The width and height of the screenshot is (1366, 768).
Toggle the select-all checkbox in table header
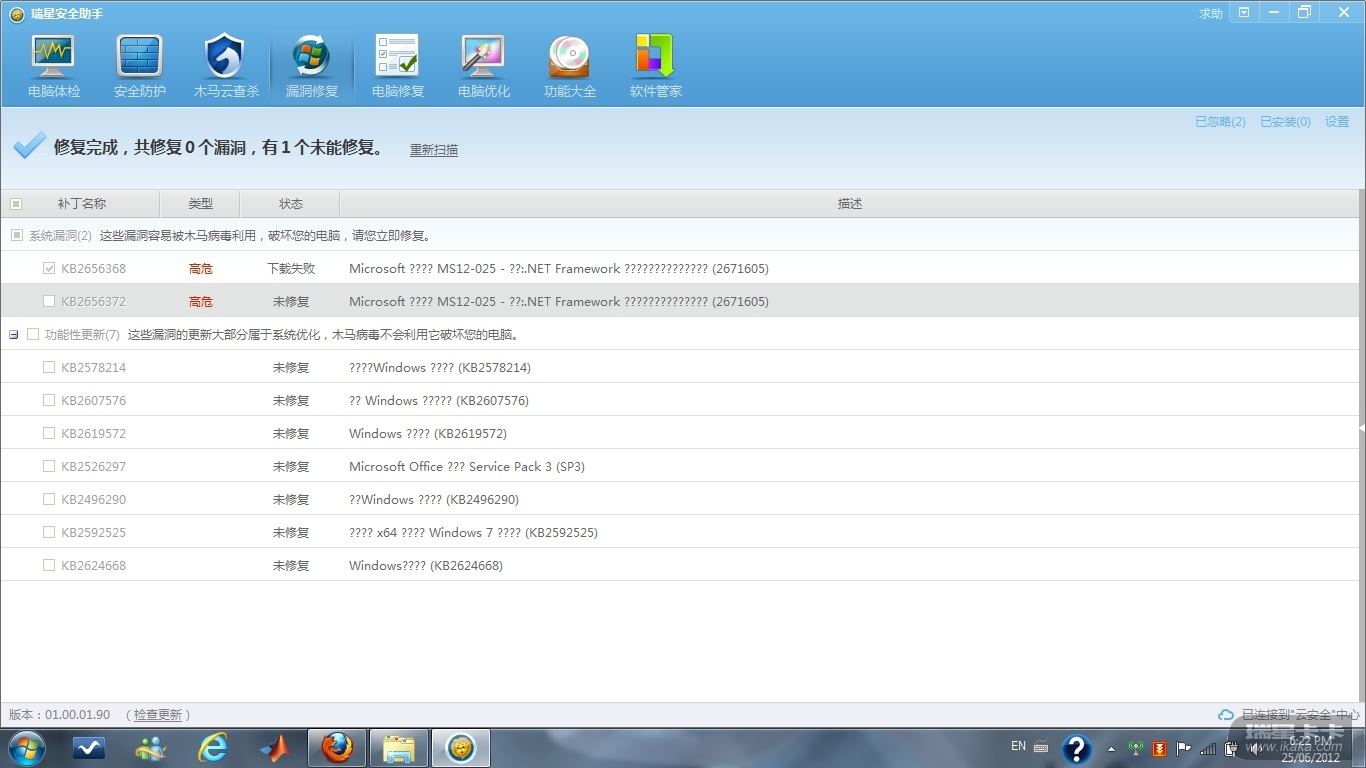tap(16, 204)
